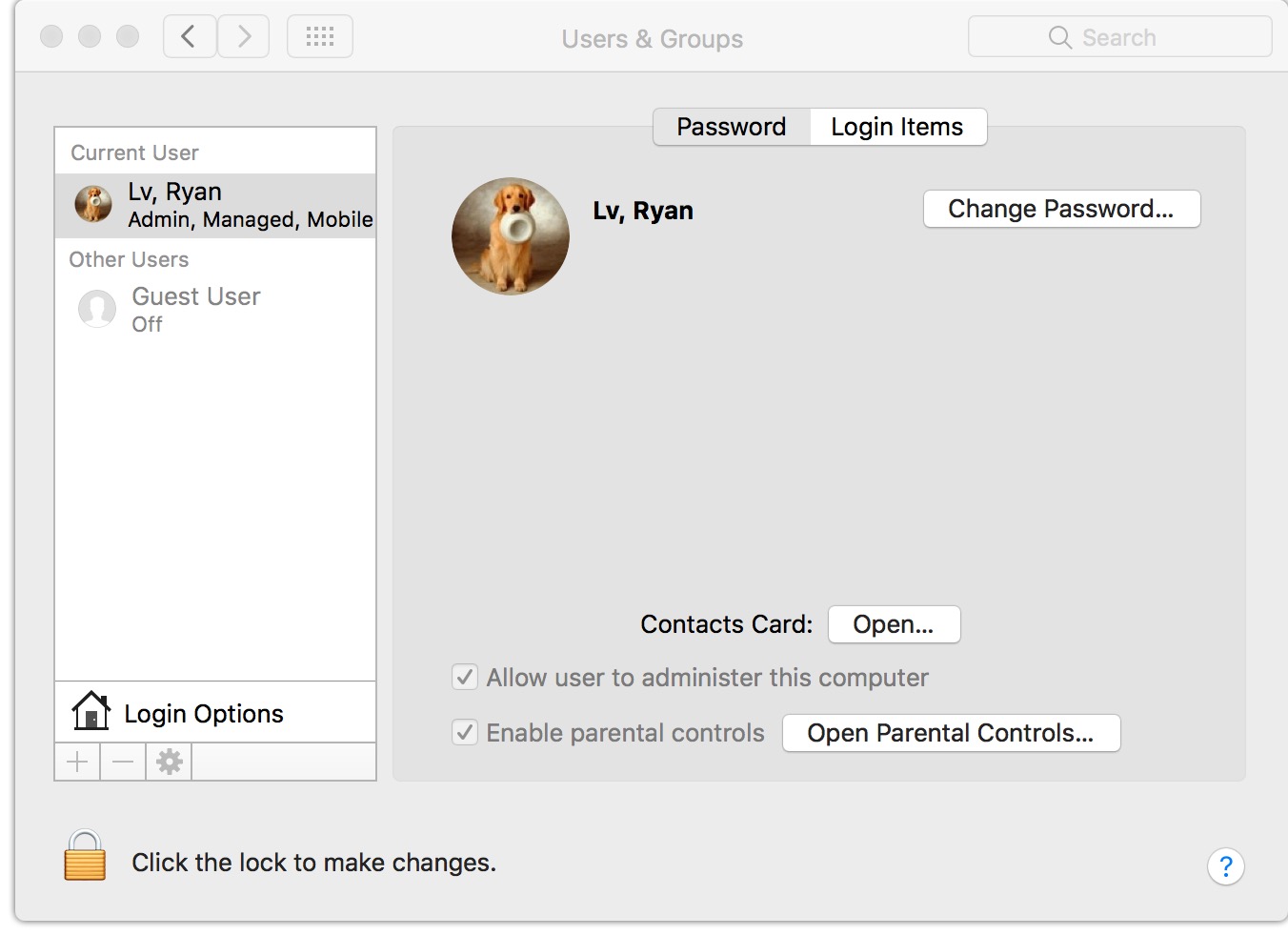The width and height of the screenshot is (1288, 936).
Task: Click the Login Options house icon
Action: pos(91,712)
